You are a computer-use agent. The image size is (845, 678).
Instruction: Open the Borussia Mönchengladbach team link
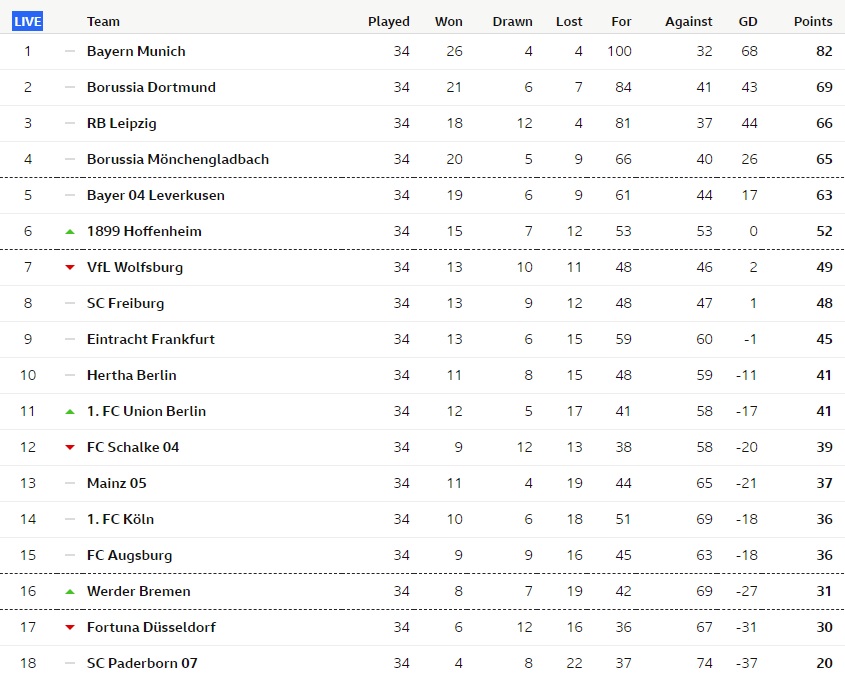178,160
